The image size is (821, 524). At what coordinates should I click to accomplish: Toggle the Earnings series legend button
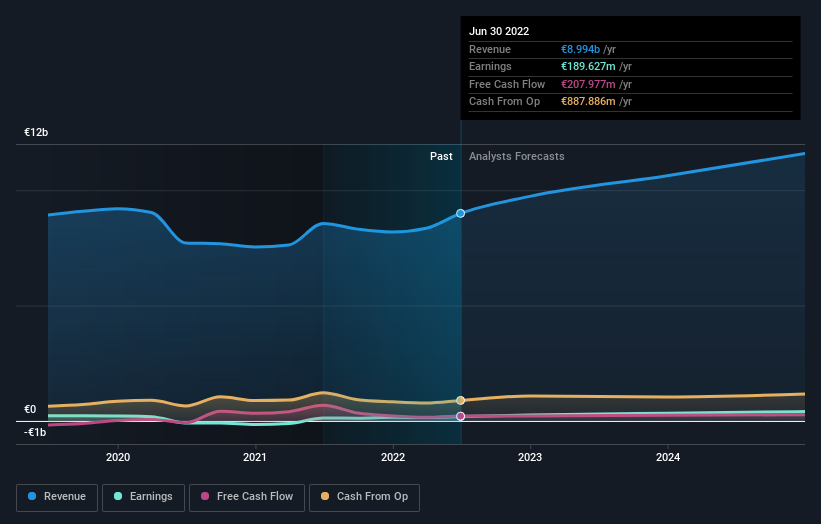(143, 497)
